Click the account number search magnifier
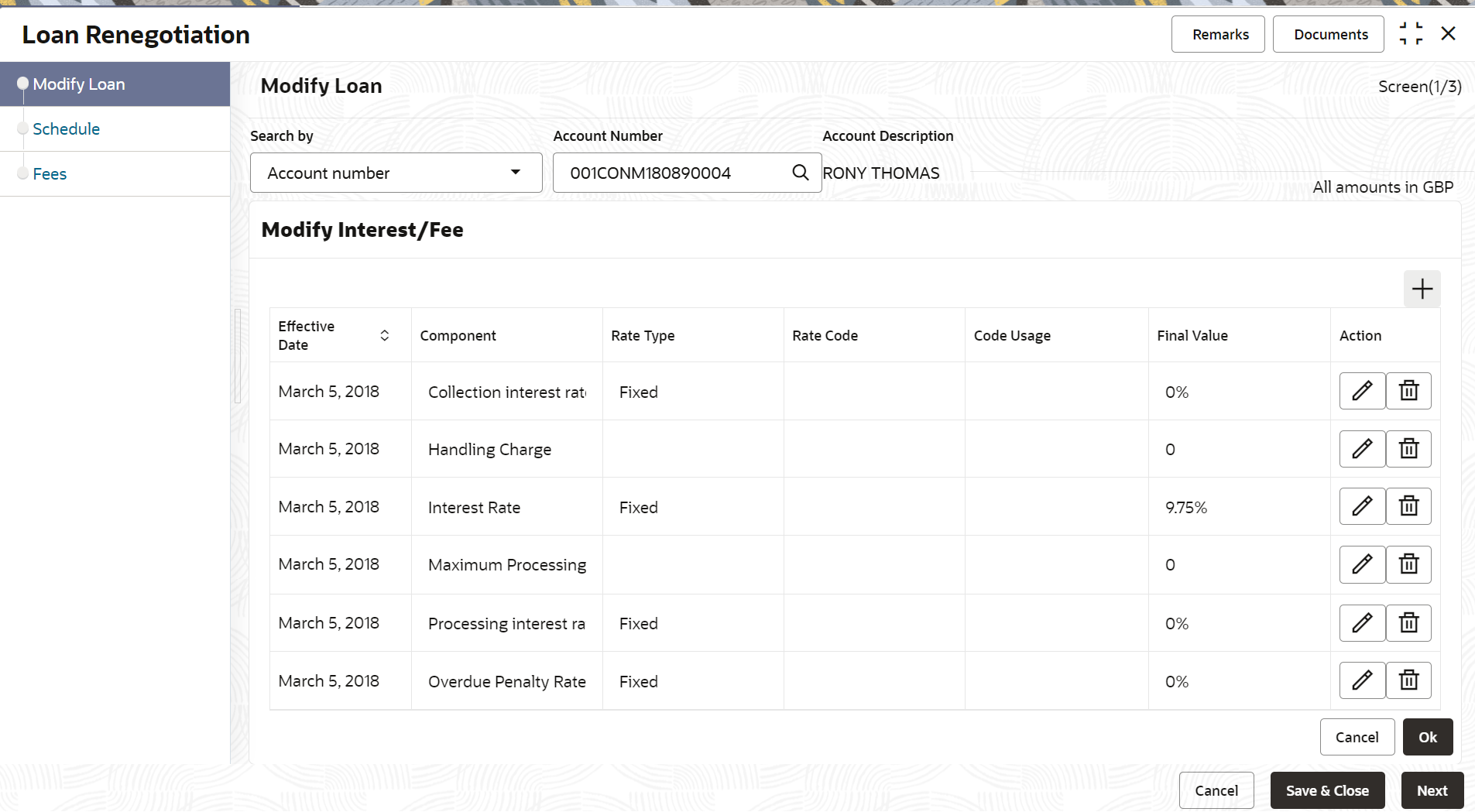 (801, 173)
